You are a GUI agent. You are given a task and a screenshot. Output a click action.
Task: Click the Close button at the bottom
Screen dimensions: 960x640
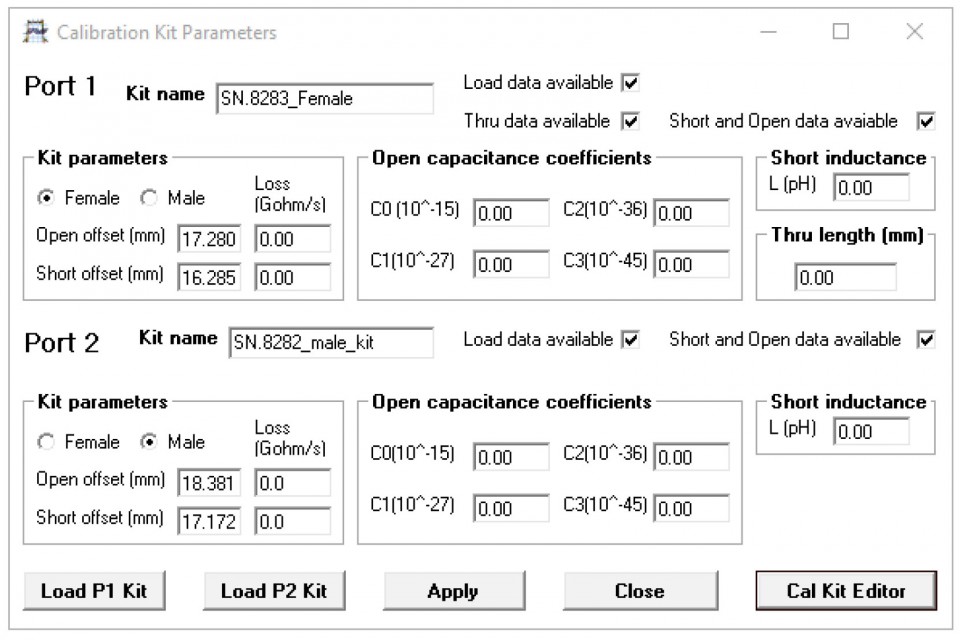tap(639, 591)
